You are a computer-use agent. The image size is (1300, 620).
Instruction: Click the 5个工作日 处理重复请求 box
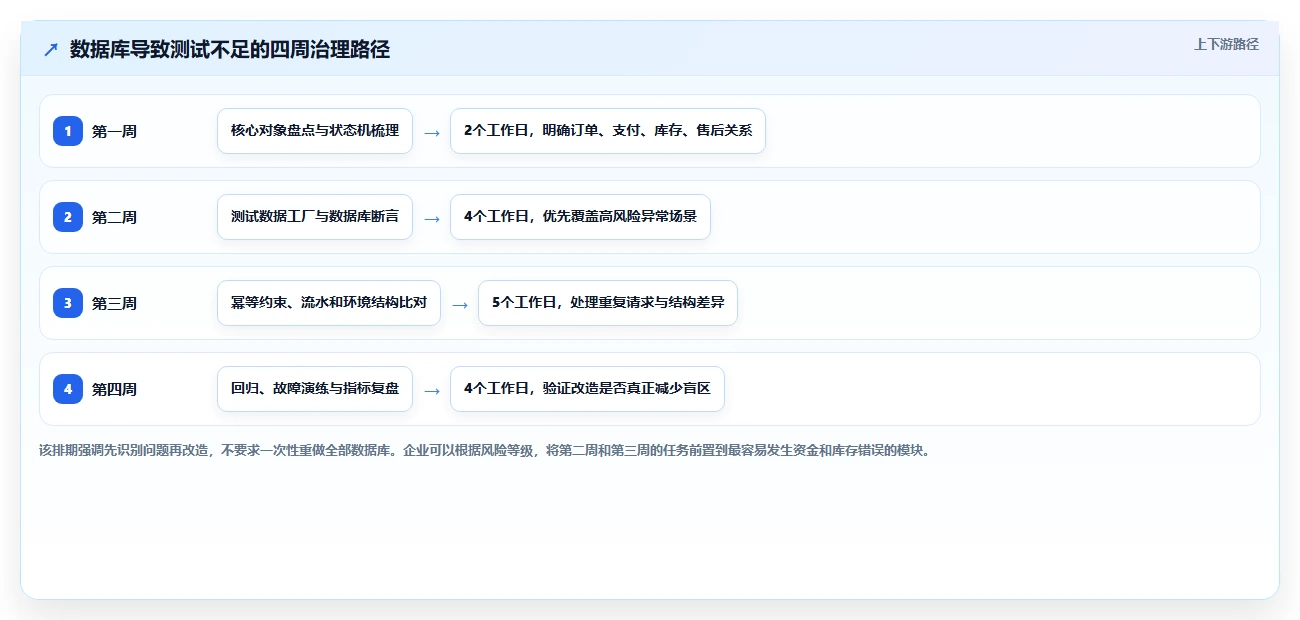[608, 303]
